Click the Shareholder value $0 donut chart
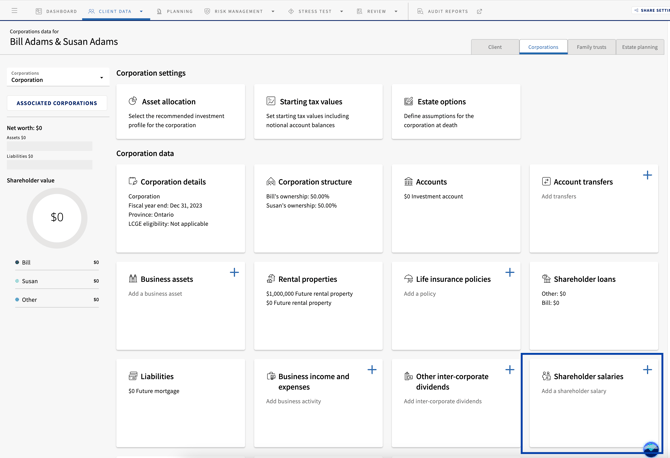The height and width of the screenshot is (458, 670). 57,218
